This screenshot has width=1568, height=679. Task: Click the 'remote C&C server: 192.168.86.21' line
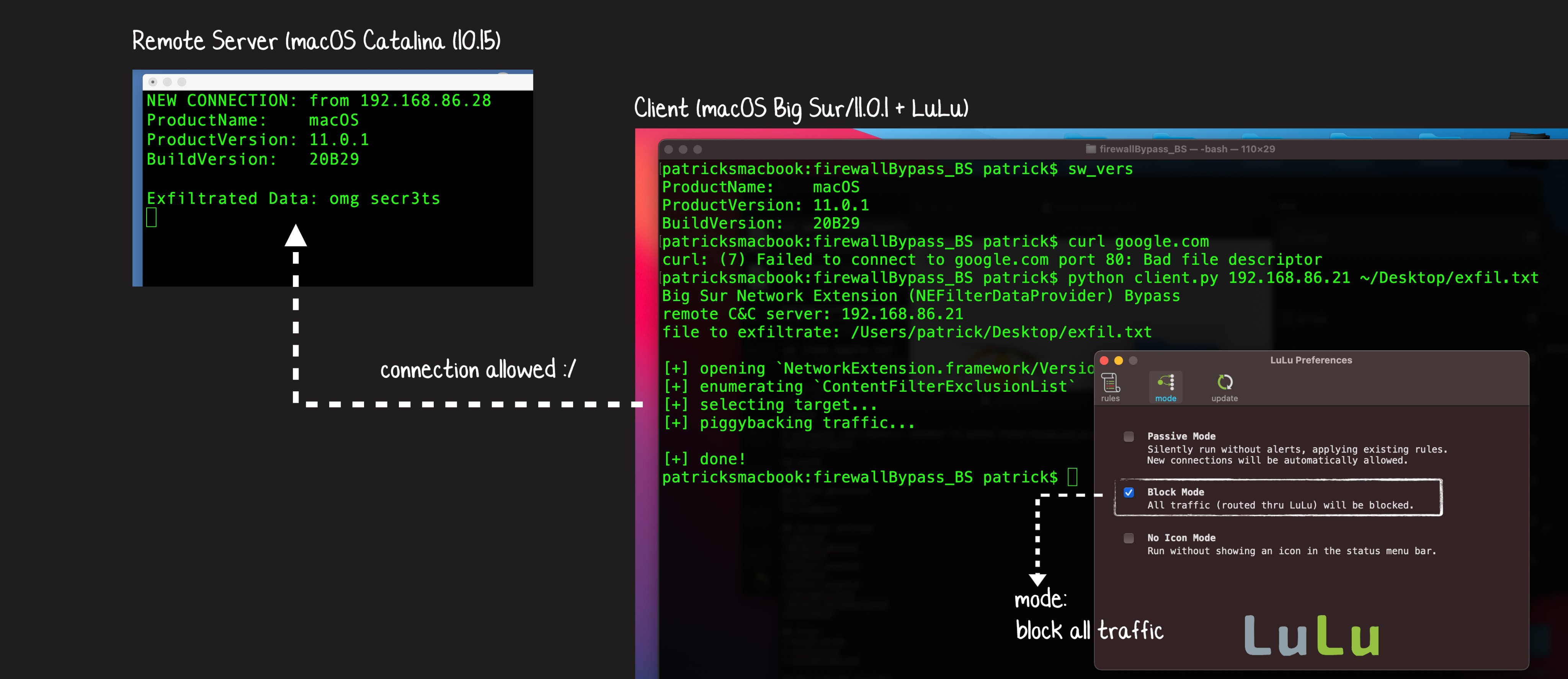(813, 314)
